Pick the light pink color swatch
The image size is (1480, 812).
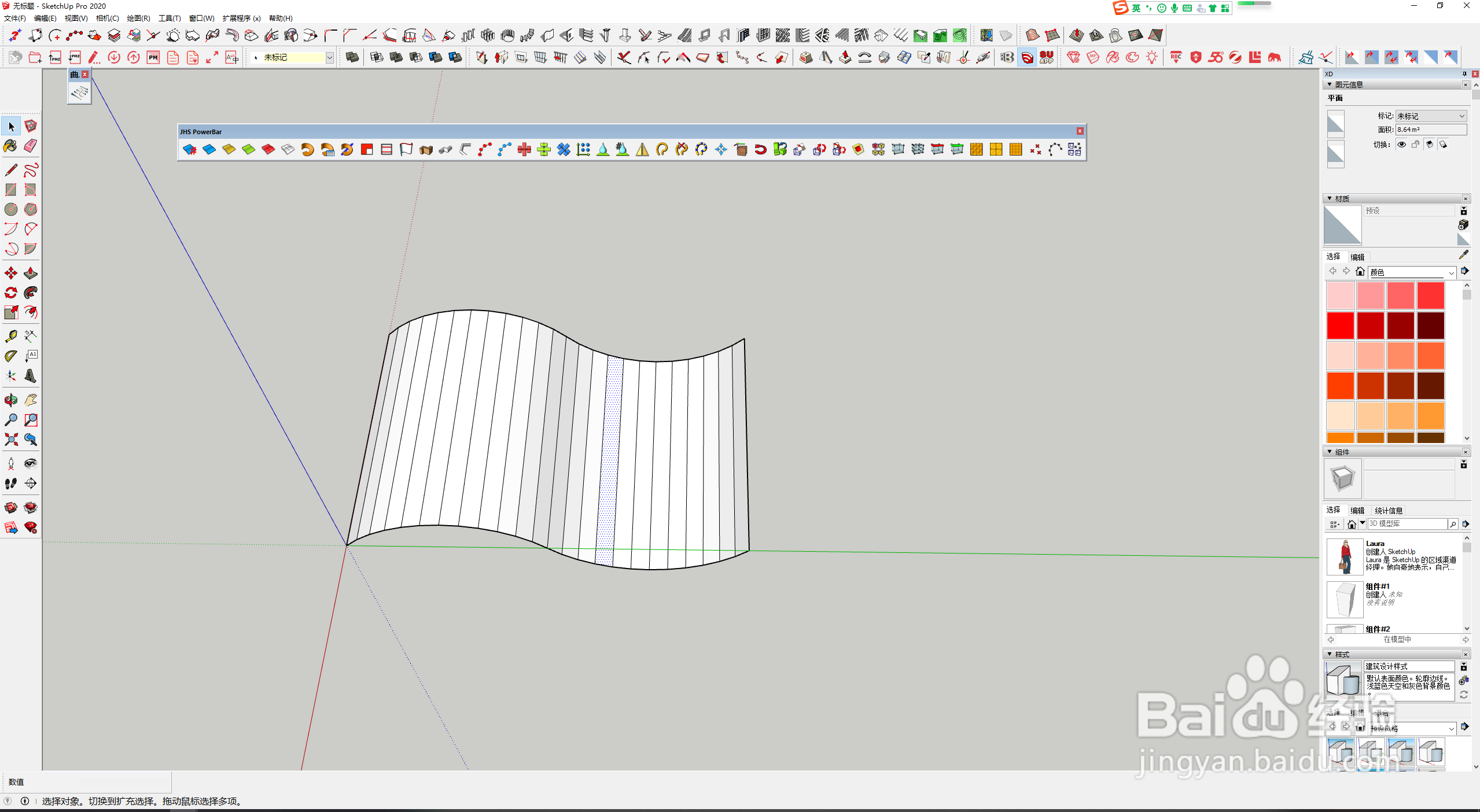coord(1340,296)
